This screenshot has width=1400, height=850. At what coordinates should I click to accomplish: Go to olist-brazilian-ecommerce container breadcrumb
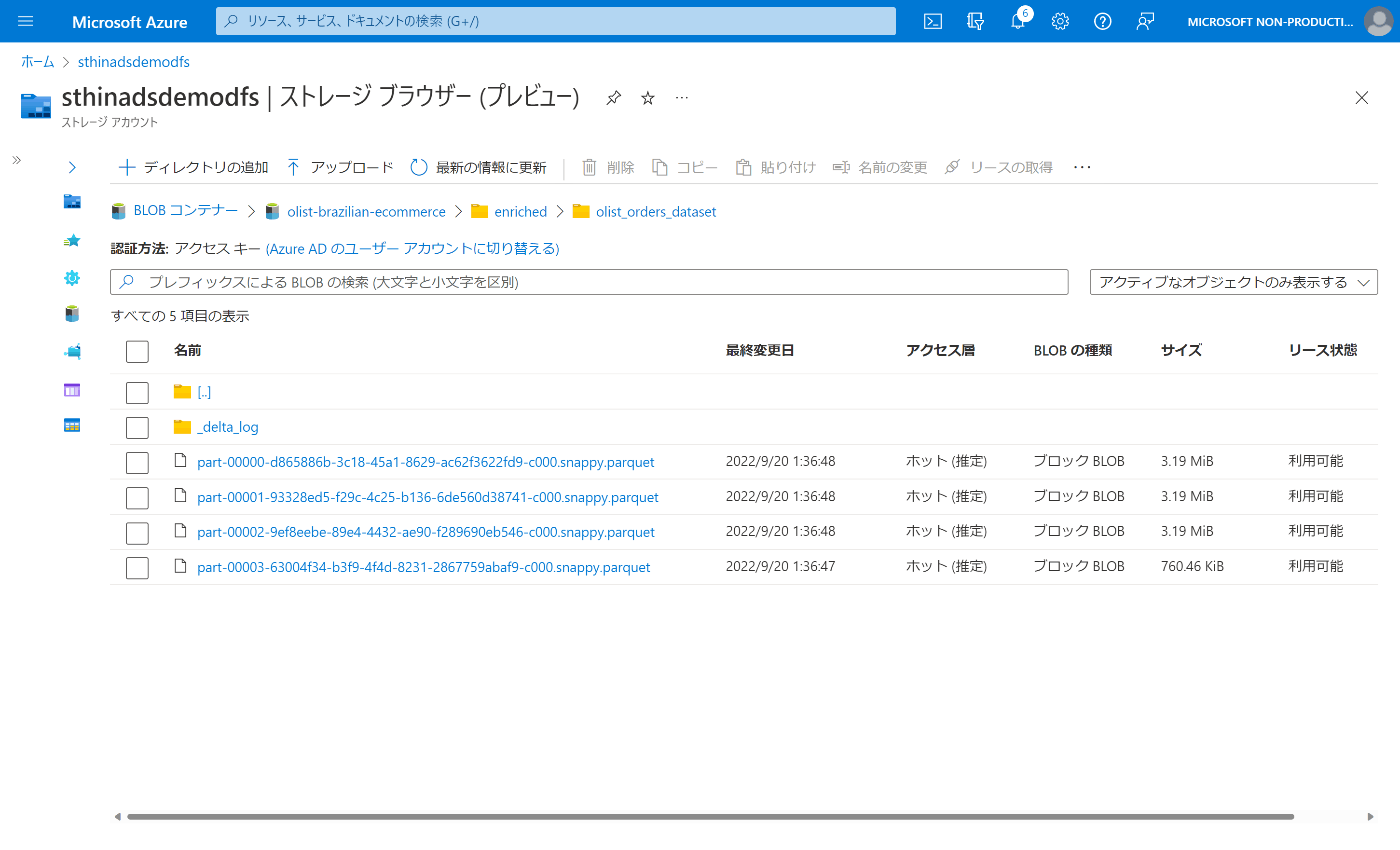[x=366, y=212]
